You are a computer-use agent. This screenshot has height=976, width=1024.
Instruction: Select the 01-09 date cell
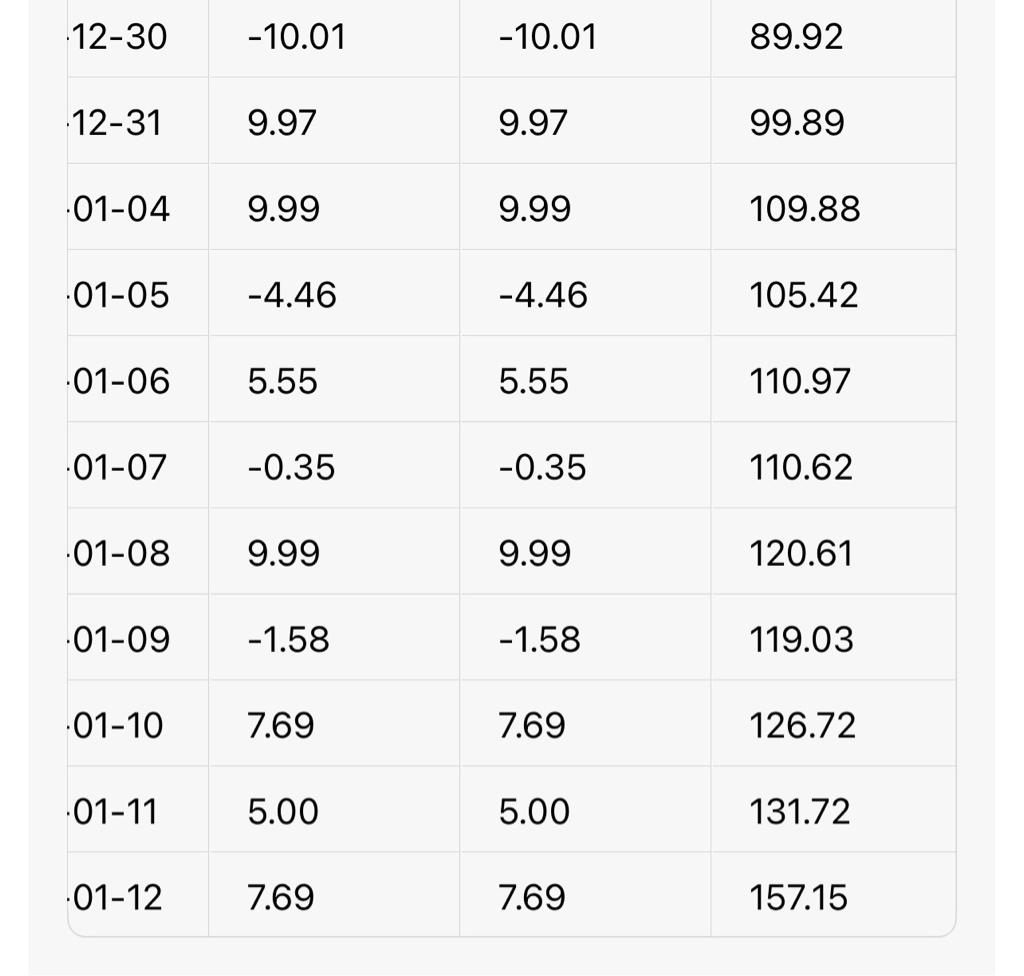click(121, 639)
